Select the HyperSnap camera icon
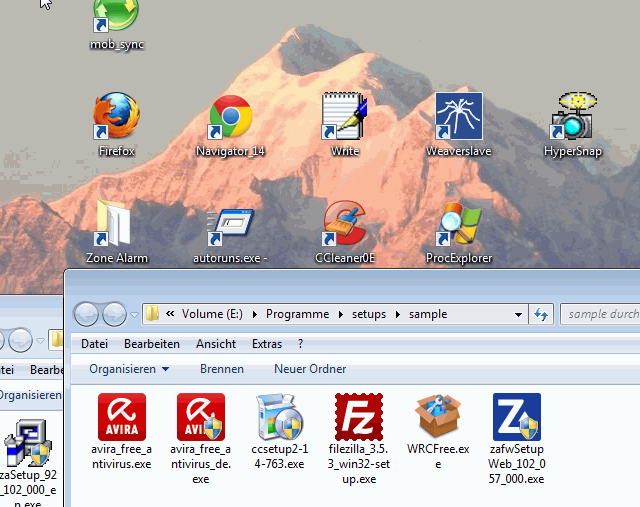 tap(573, 116)
